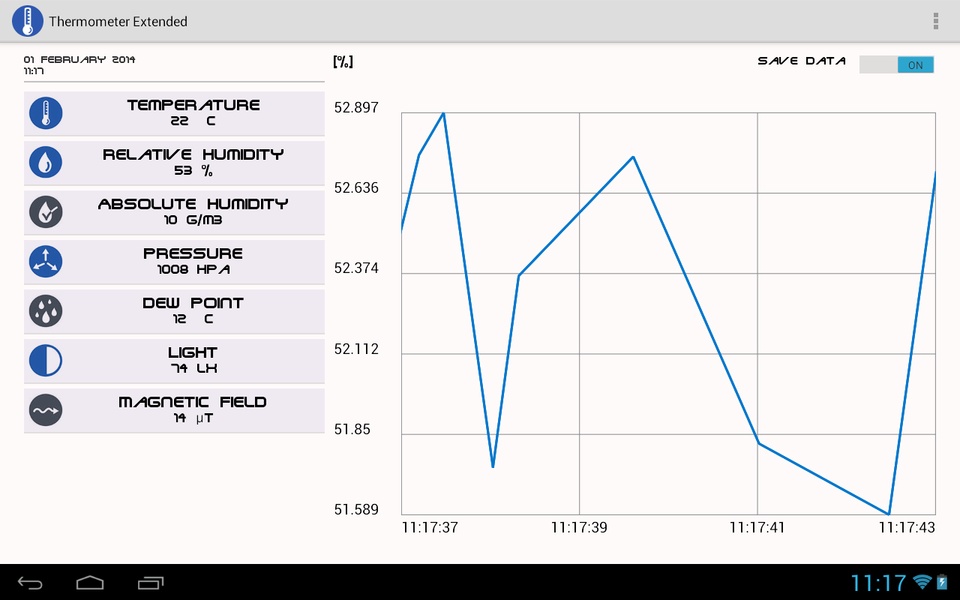This screenshot has width=960, height=600.
Task: Tap the Wi-Fi status icon
Action: point(921,582)
